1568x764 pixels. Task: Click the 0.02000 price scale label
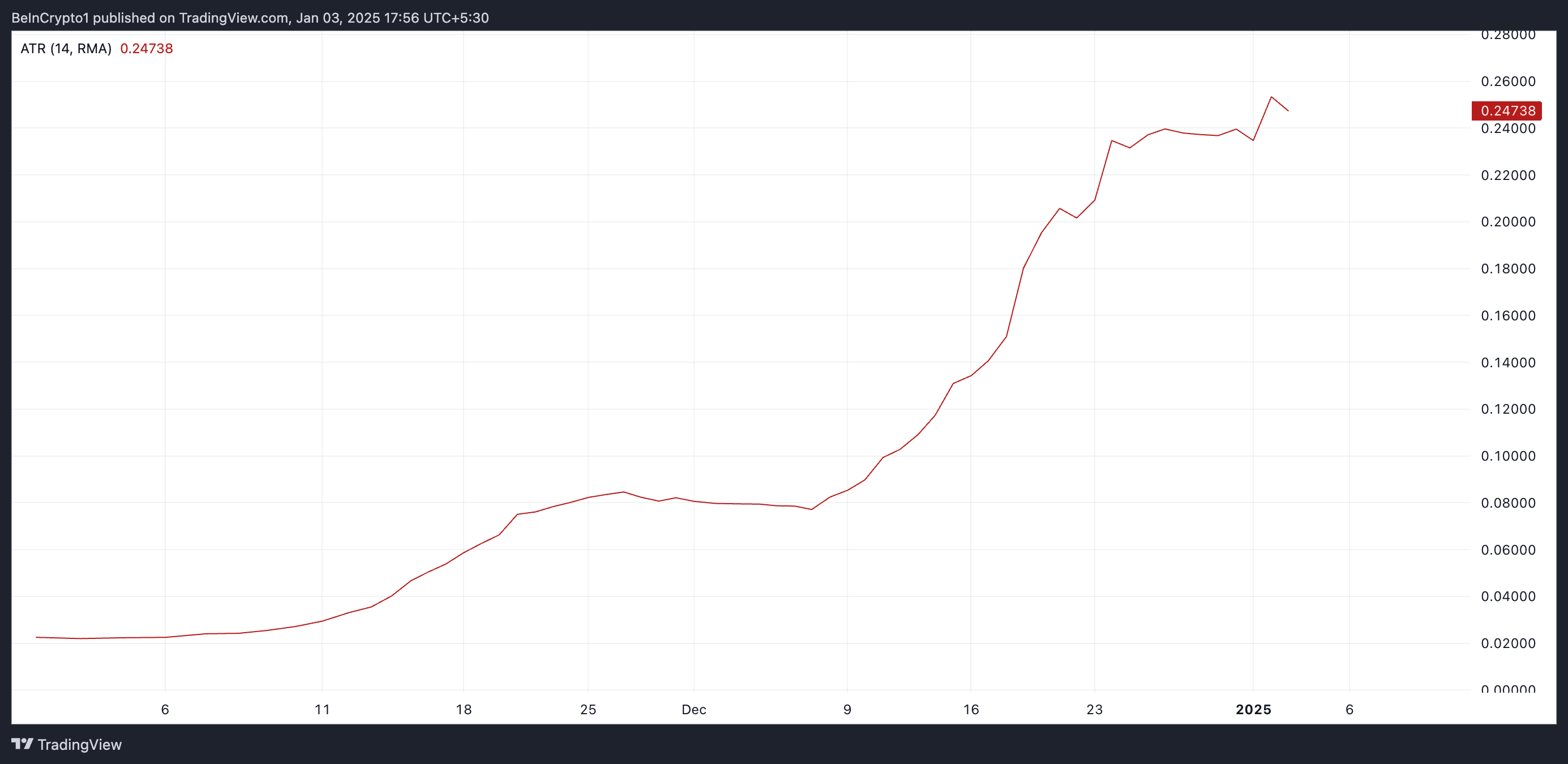pyautogui.click(x=1508, y=643)
